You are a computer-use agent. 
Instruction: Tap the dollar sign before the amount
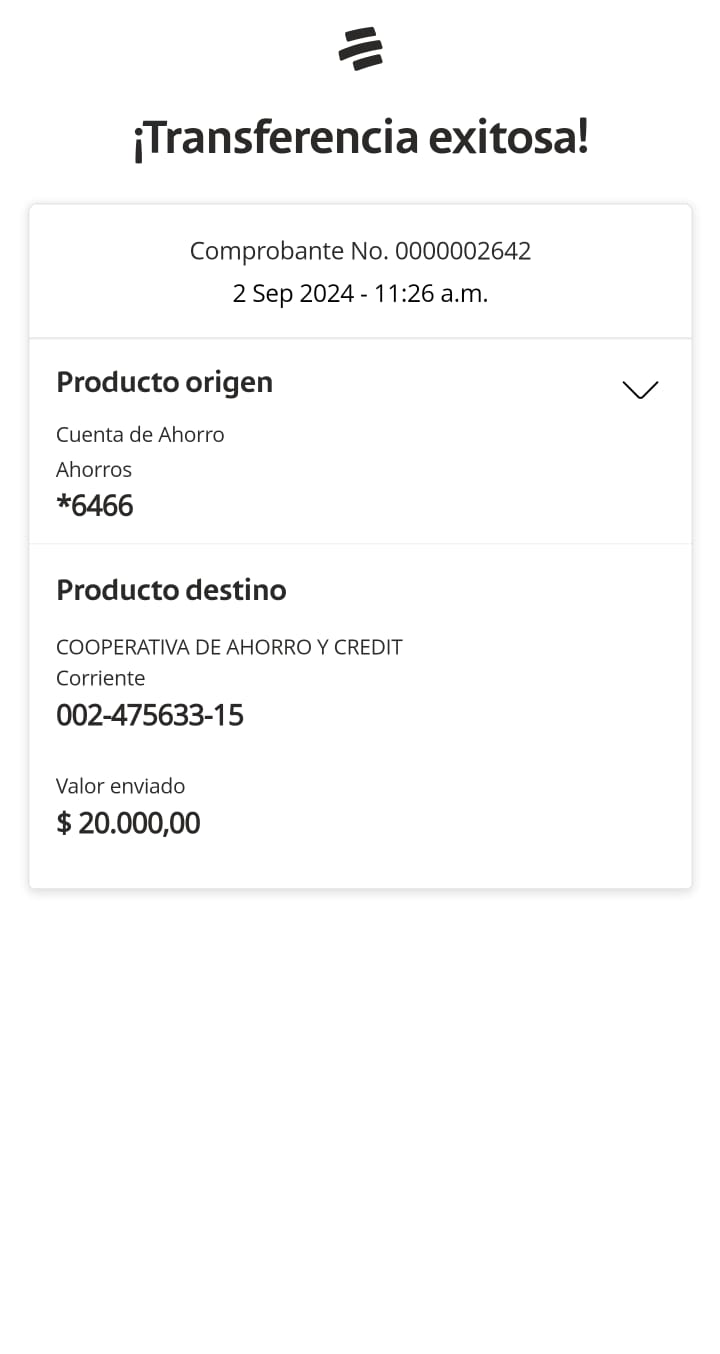point(64,823)
